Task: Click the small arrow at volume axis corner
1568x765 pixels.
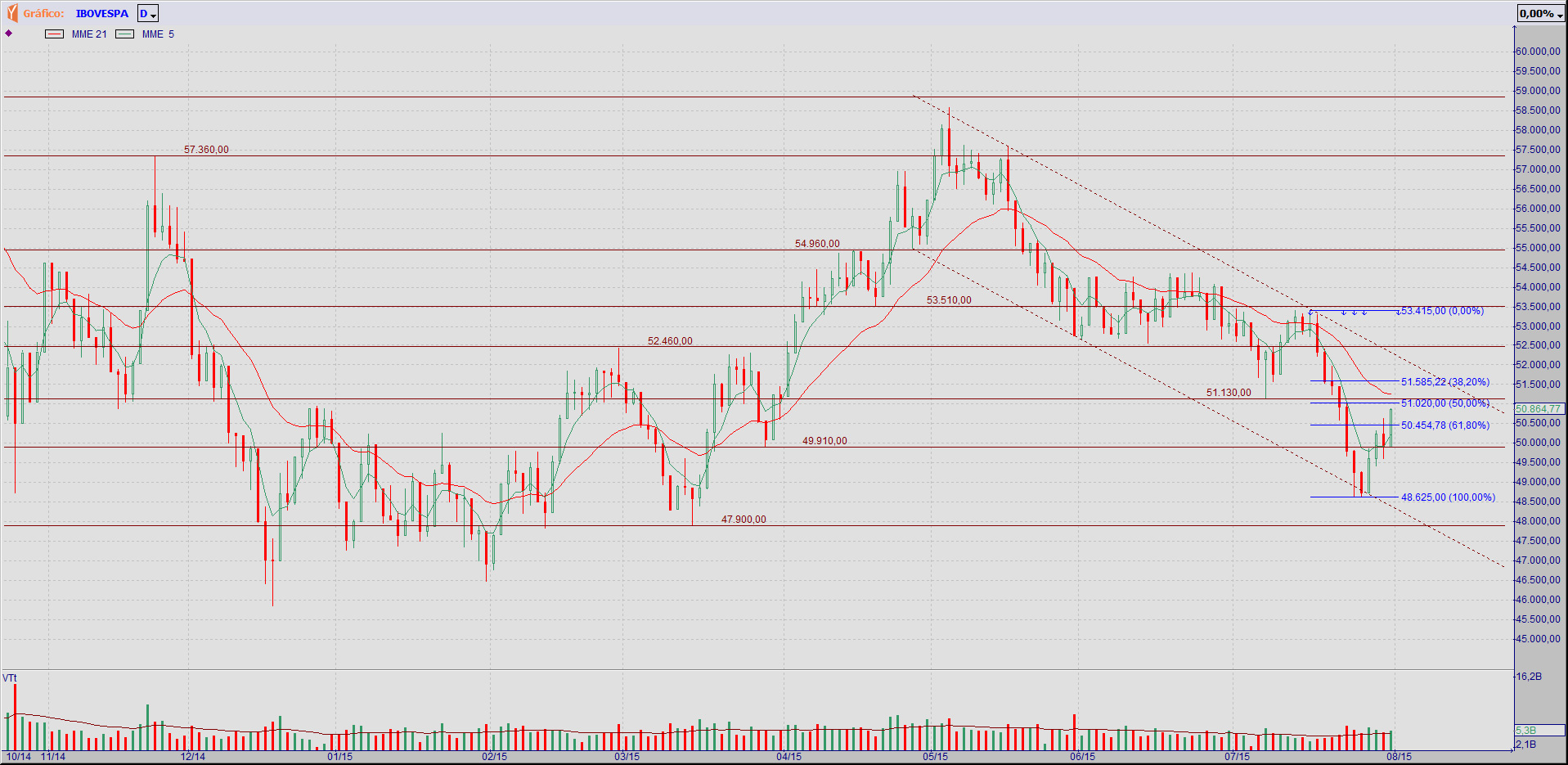Action: coord(1512,749)
